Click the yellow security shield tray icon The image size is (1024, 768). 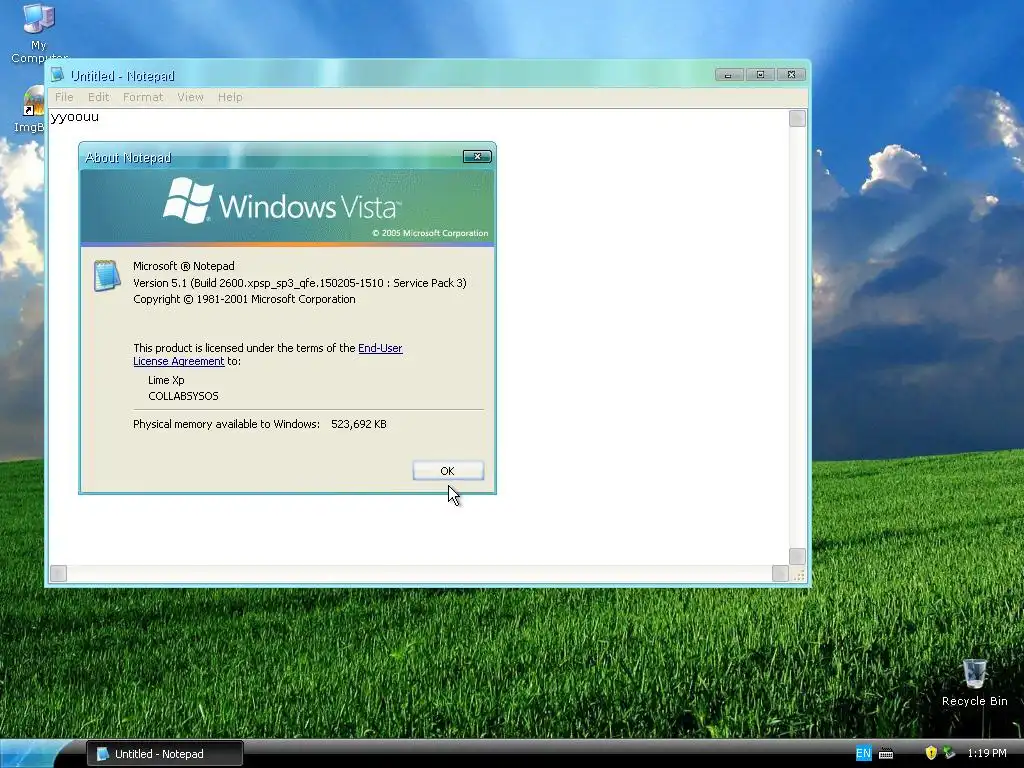point(931,753)
